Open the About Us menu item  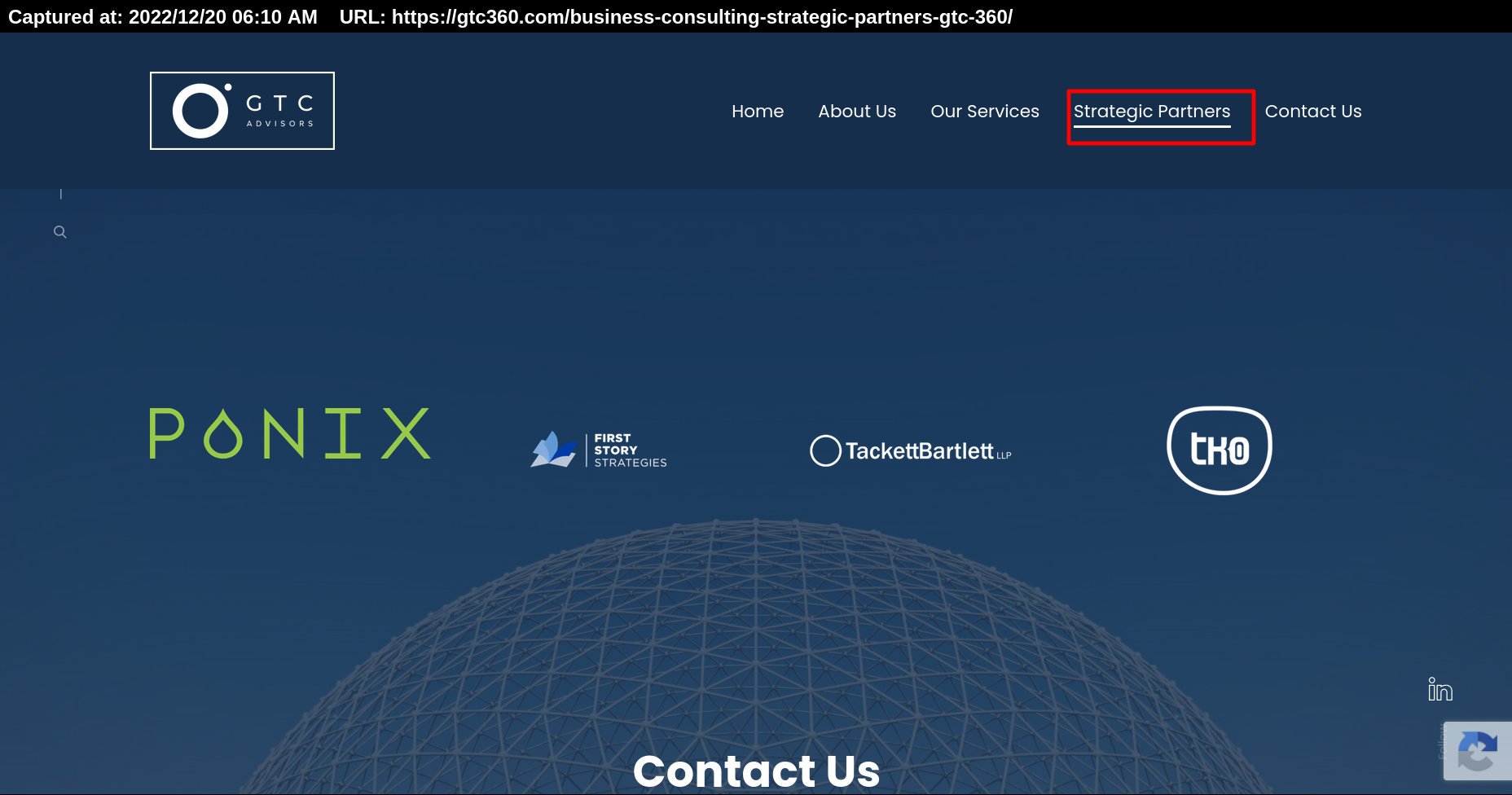(857, 112)
